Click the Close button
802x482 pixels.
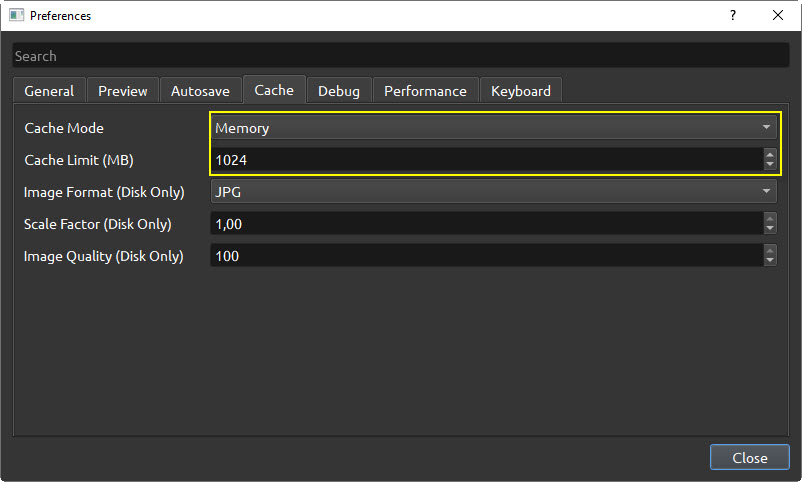coord(750,457)
